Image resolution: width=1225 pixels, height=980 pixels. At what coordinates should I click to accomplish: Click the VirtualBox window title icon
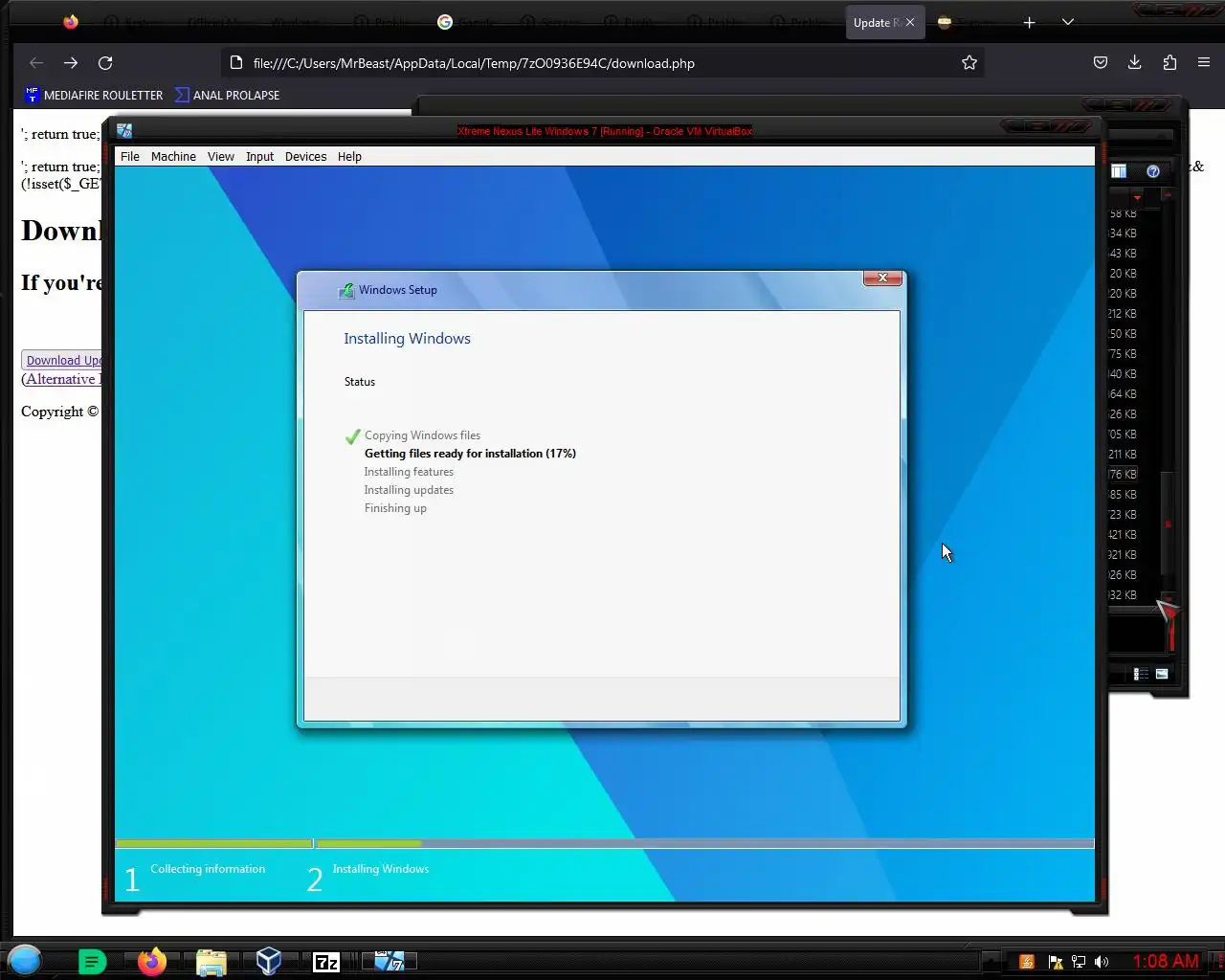tap(124, 131)
